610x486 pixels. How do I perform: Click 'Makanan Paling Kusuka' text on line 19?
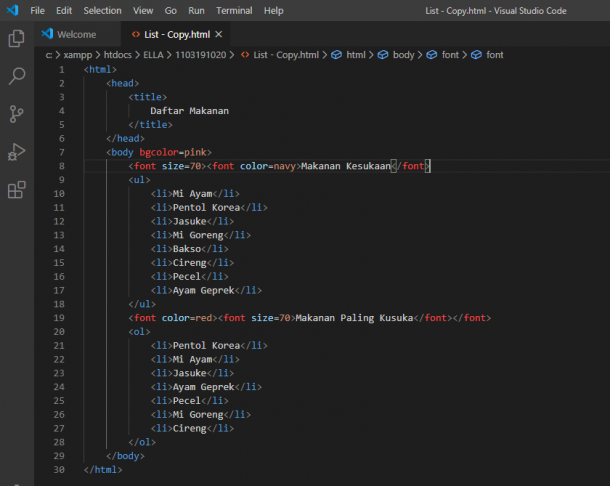coord(354,318)
